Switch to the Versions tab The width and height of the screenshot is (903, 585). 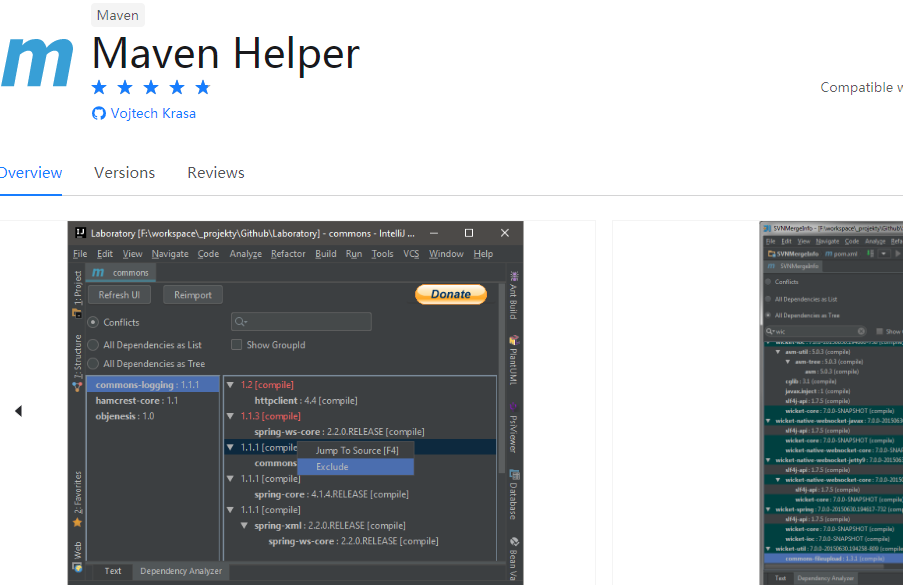[x=124, y=173]
